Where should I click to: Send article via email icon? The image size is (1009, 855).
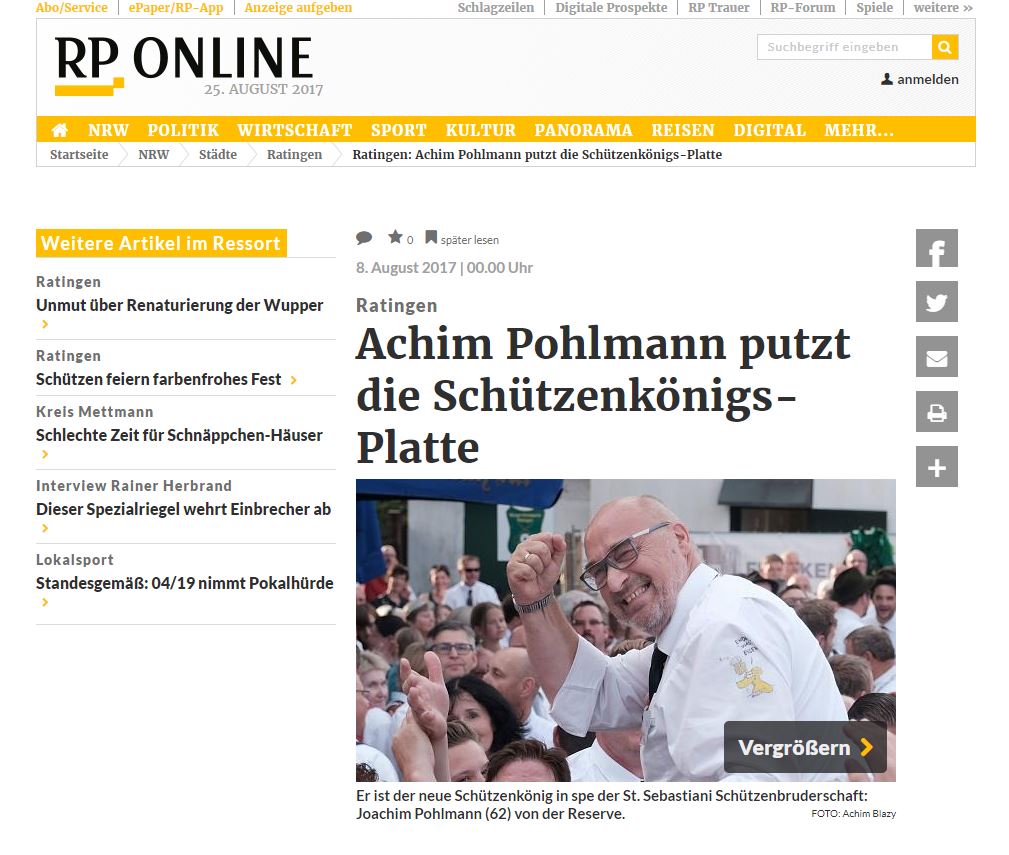pos(936,357)
